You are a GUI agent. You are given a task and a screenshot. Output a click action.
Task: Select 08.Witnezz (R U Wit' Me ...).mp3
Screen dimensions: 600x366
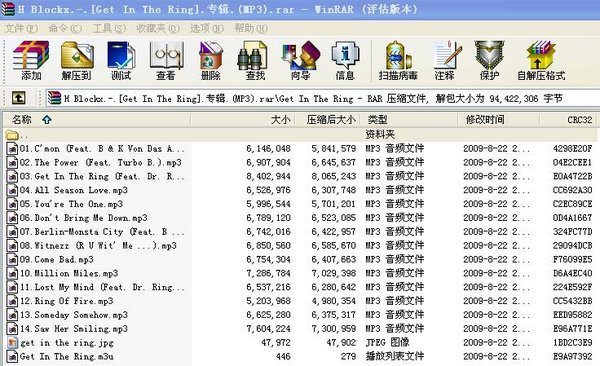click(x=98, y=245)
